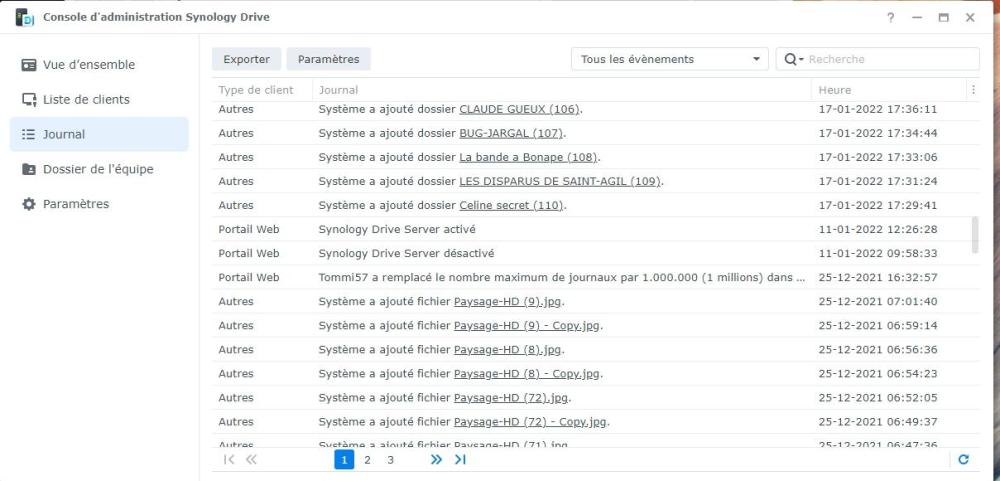Viewport: 1000px width, 481px height.
Task: Open Celine secret (110) folder link
Action: (x=511, y=205)
